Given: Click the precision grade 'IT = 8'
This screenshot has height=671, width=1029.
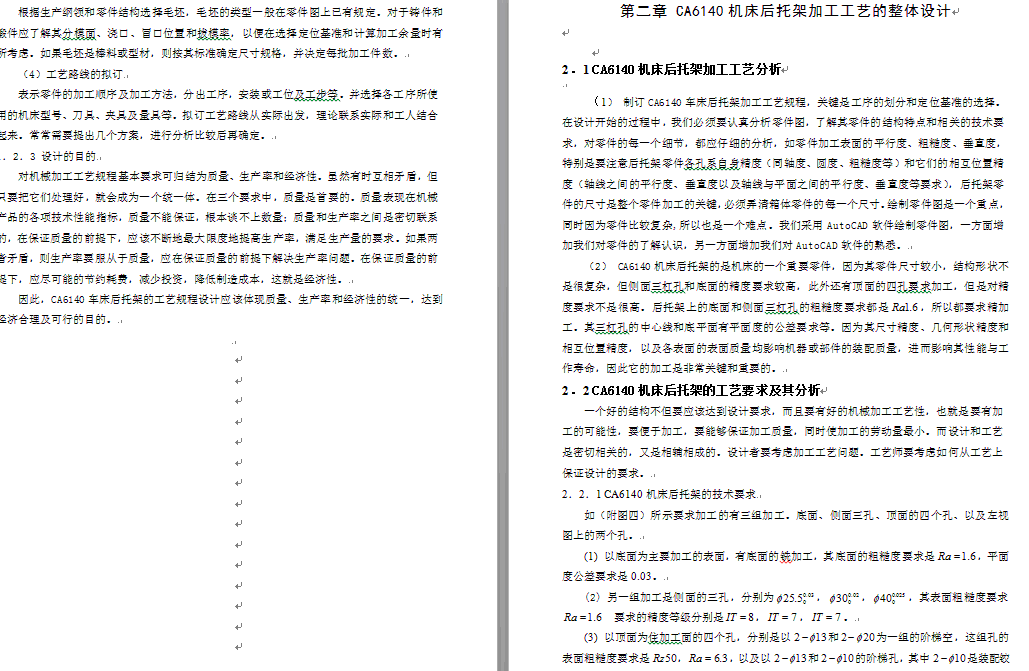Looking at the screenshot, I should (742, 617).
